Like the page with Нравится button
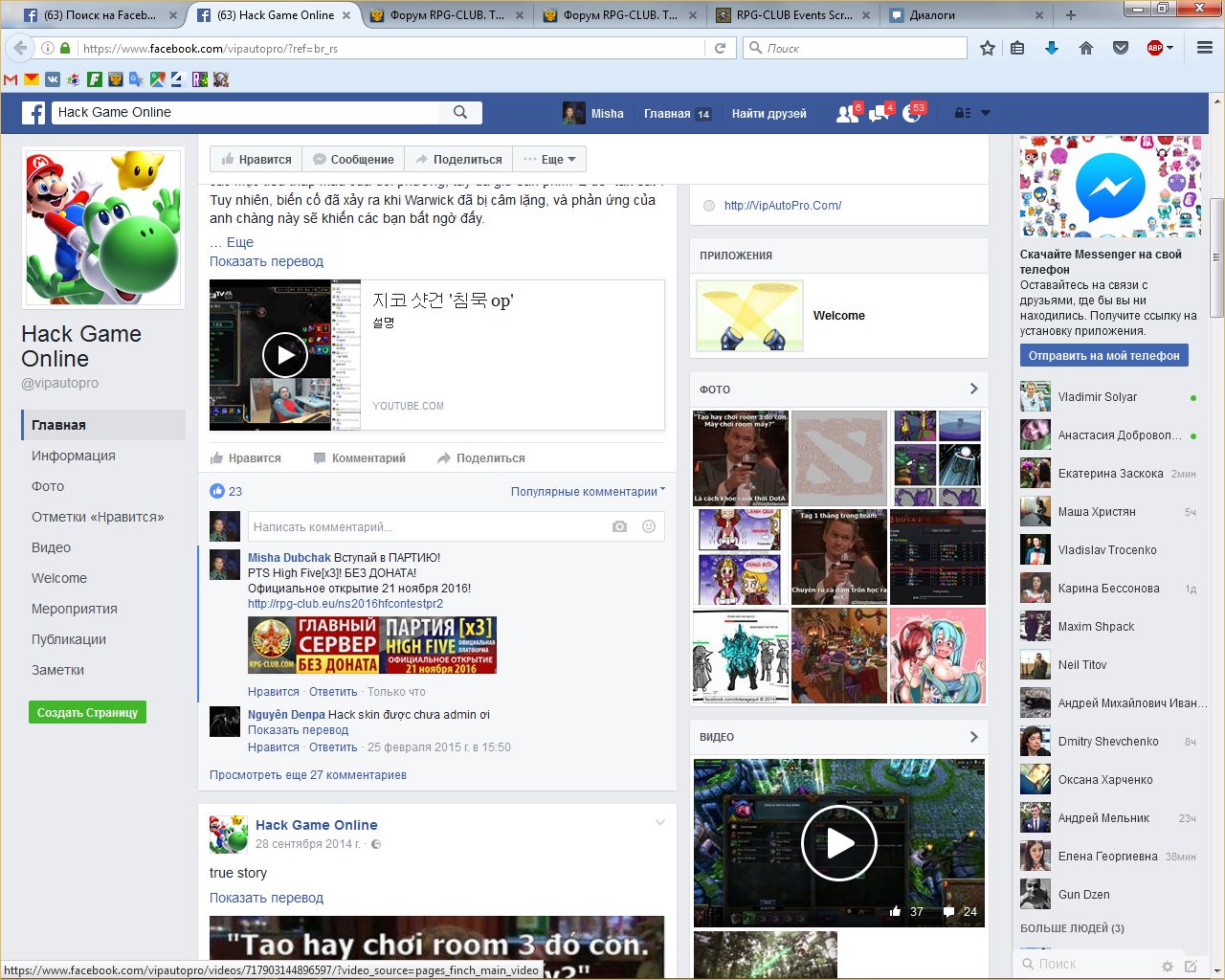1225x980 pixels. pos(256,160)
